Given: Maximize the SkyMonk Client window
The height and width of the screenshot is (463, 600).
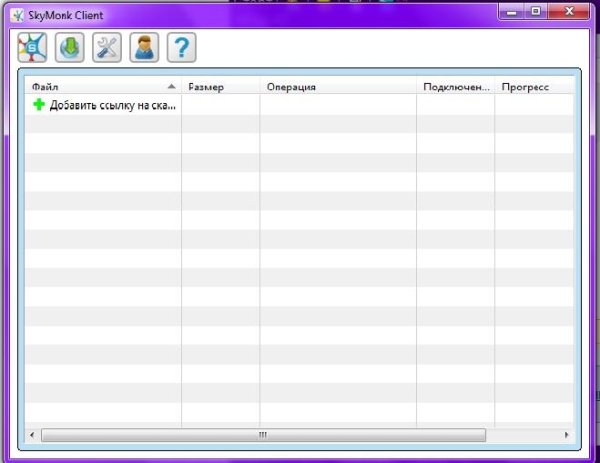Looking at the screenshot, I should (536, 11).
